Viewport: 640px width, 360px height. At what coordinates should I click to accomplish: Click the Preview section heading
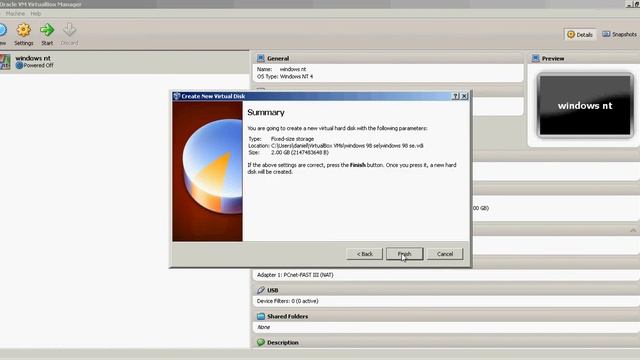(553, 59)
